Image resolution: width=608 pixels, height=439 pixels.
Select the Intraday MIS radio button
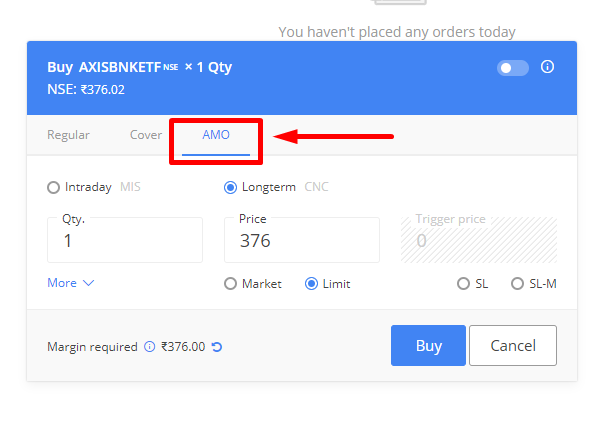click(x=54, y=187)
